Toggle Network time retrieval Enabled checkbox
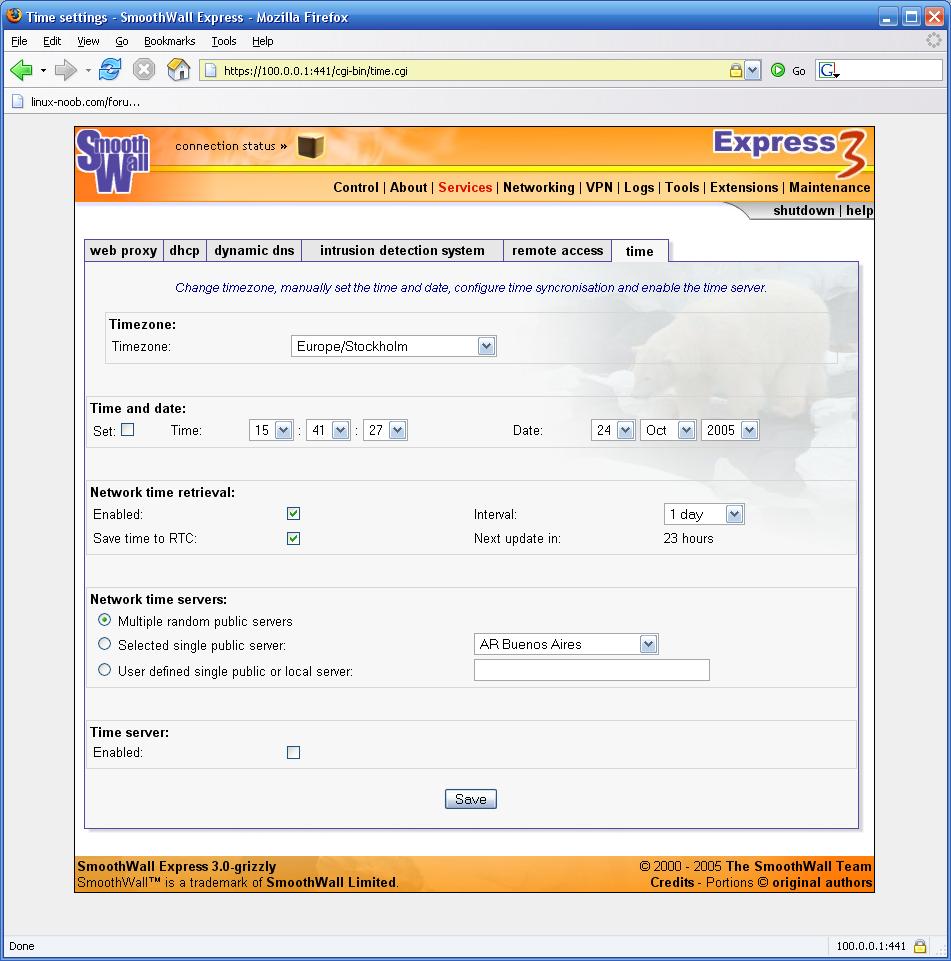Viewport: 951px width, 961px height. pos(294,514)
